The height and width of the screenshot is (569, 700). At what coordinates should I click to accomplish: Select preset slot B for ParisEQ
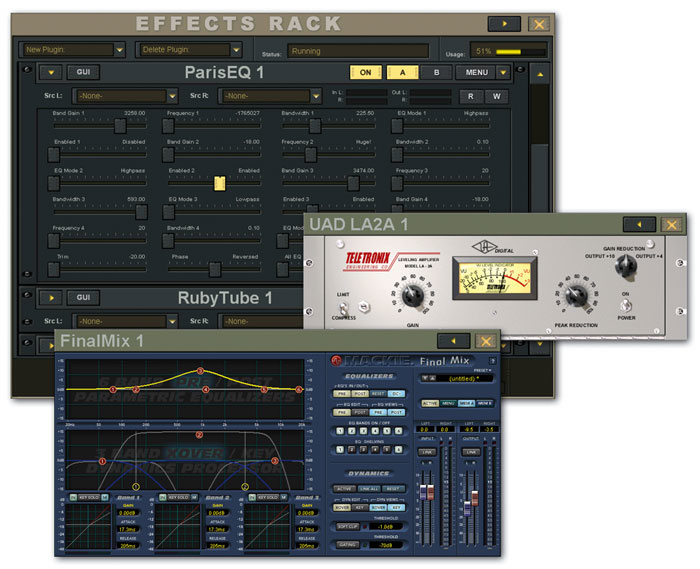point(436,72)
